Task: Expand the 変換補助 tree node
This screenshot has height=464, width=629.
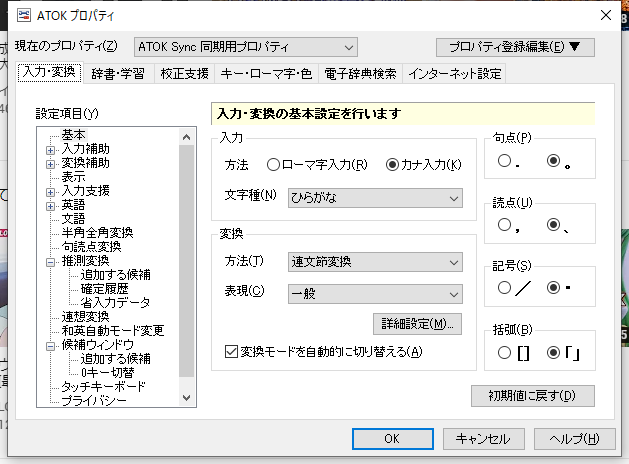Action: pos(51,164)
